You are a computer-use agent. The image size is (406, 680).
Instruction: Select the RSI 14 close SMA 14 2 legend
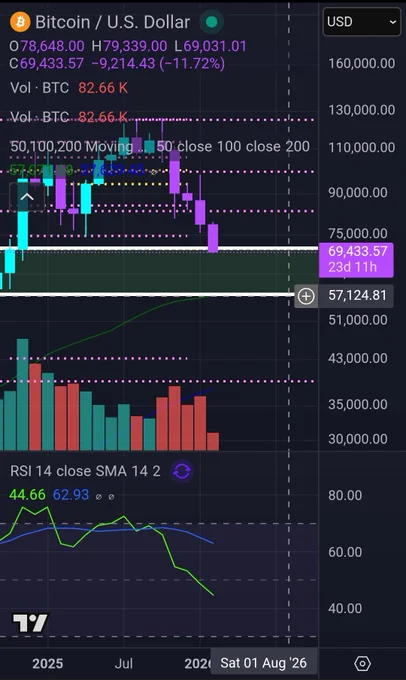[x=85, y=471]
